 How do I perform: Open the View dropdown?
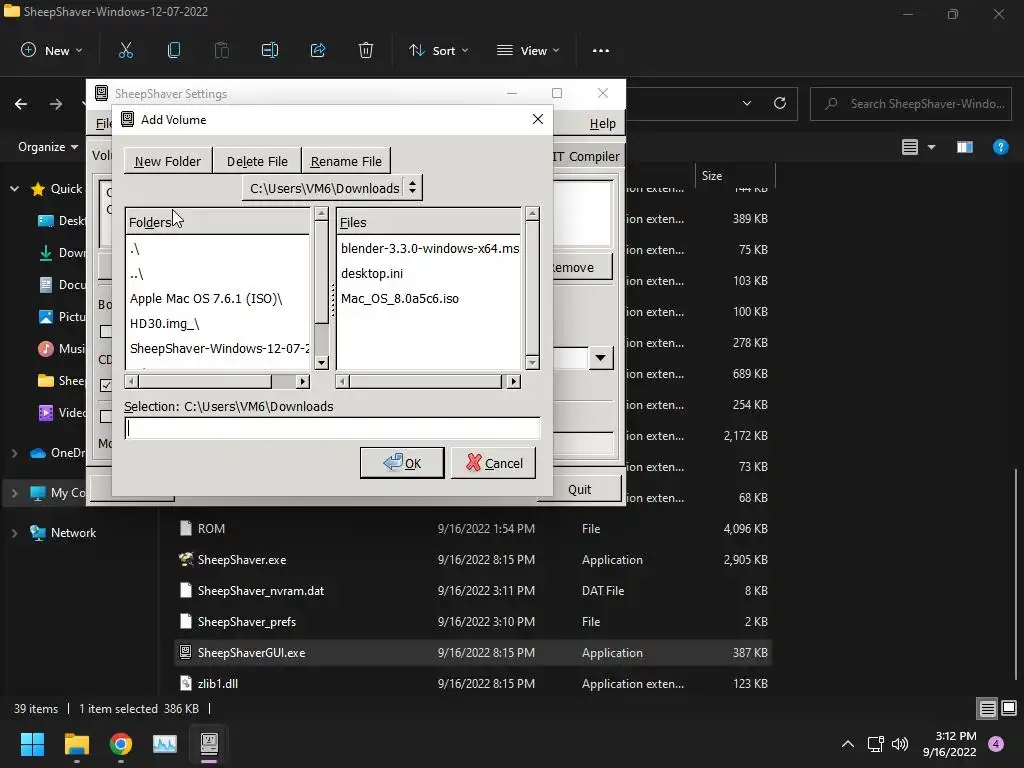click(x=528, y=50)
